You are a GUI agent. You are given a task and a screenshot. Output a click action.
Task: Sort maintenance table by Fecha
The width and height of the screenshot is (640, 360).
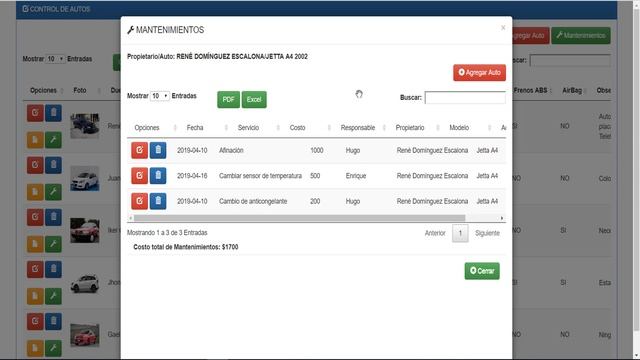click(x=195, y=128)
